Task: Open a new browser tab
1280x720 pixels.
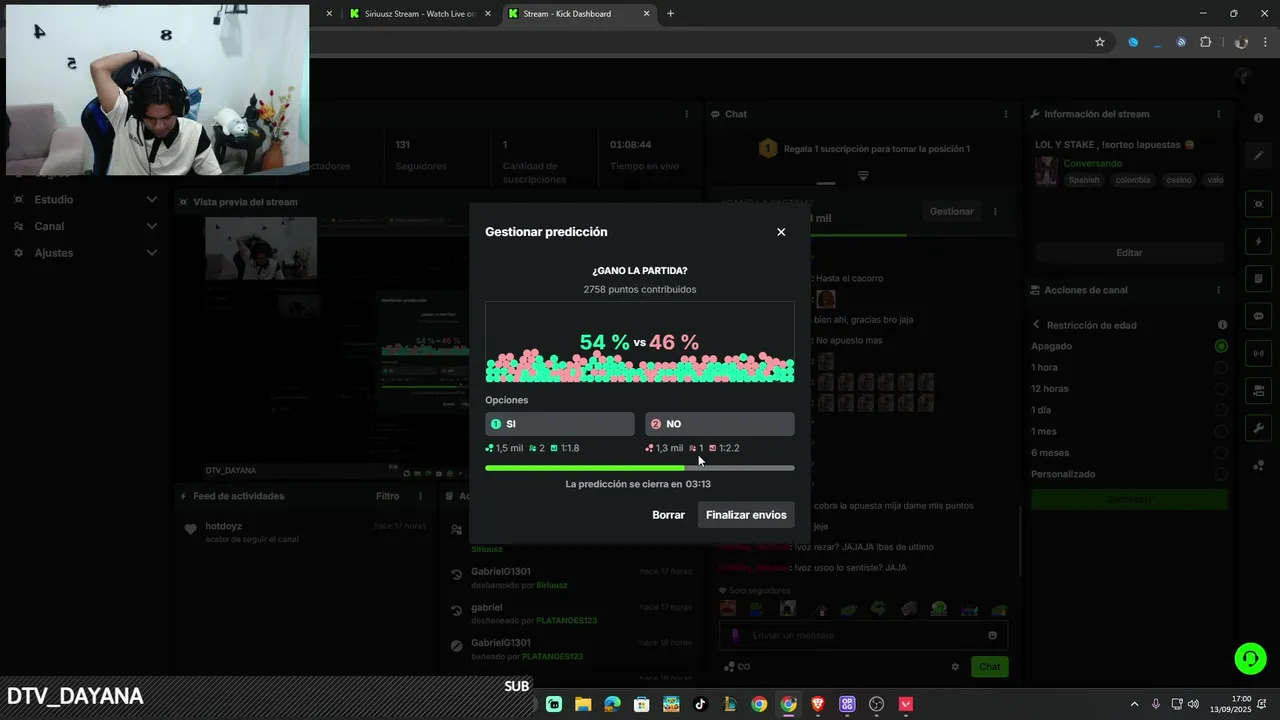Action: click(x=670, y=14)
